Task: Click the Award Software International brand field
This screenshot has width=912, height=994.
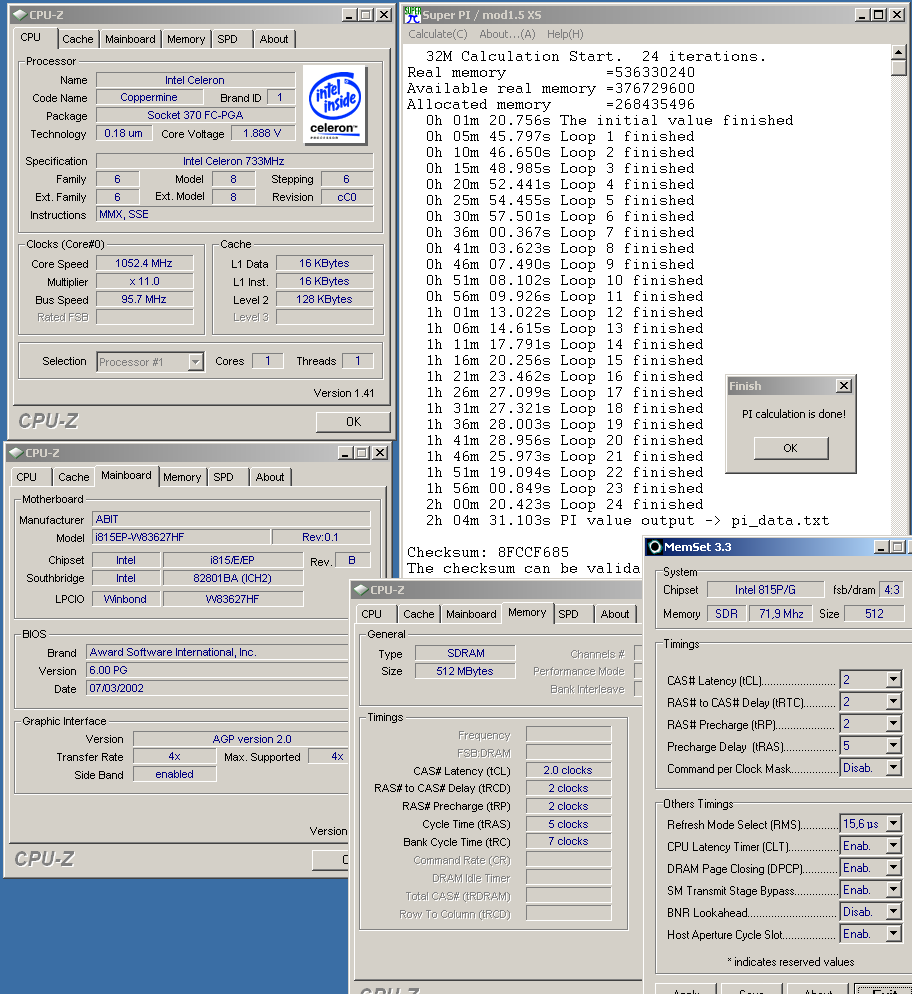Action: (x=217, y=652)
